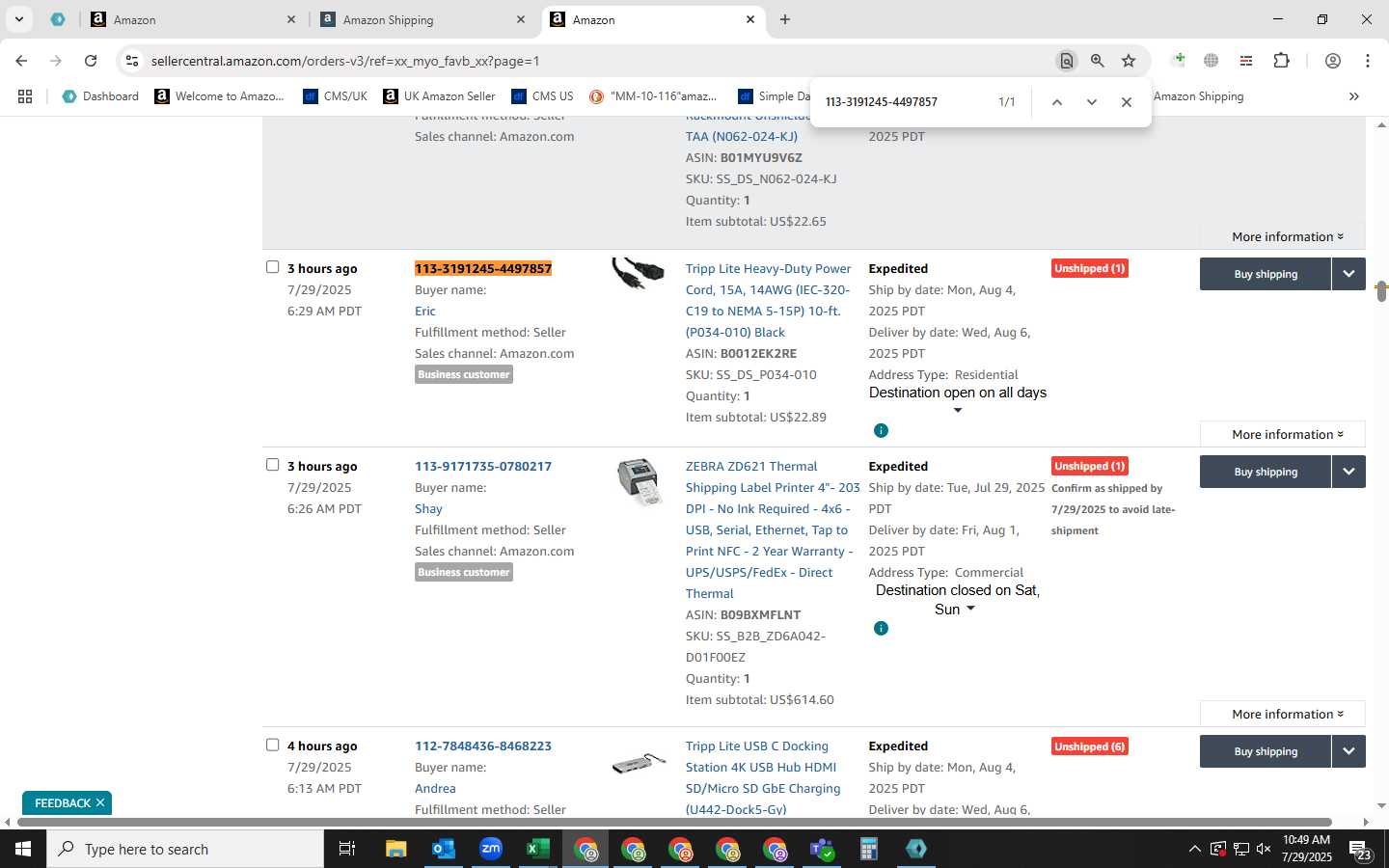This screenshot has height=868, width=1389.
Task: Open Zebra printer product thumbnail
Action: pos(639,481)
